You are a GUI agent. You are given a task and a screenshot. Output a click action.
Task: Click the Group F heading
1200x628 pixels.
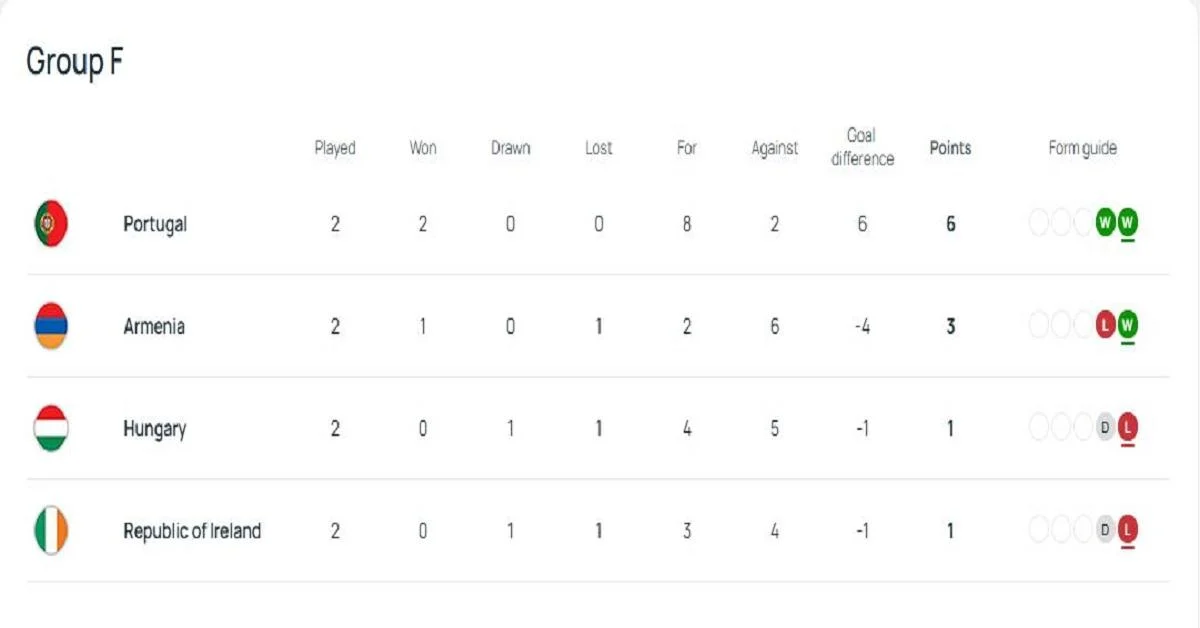74,62
